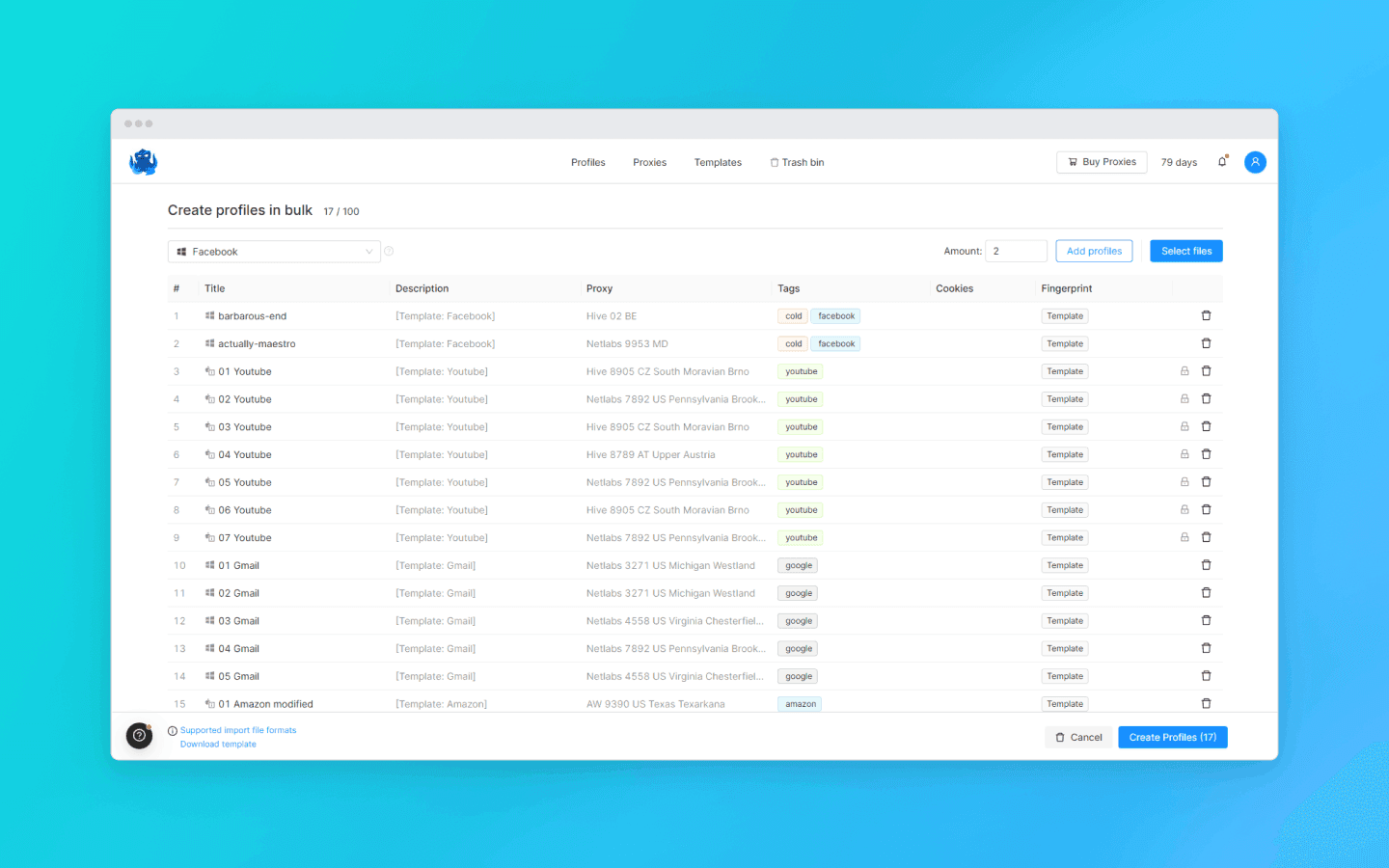1389x868 pixels.
Task: Open the help chat bubble icon
Action: pos(139,736)
